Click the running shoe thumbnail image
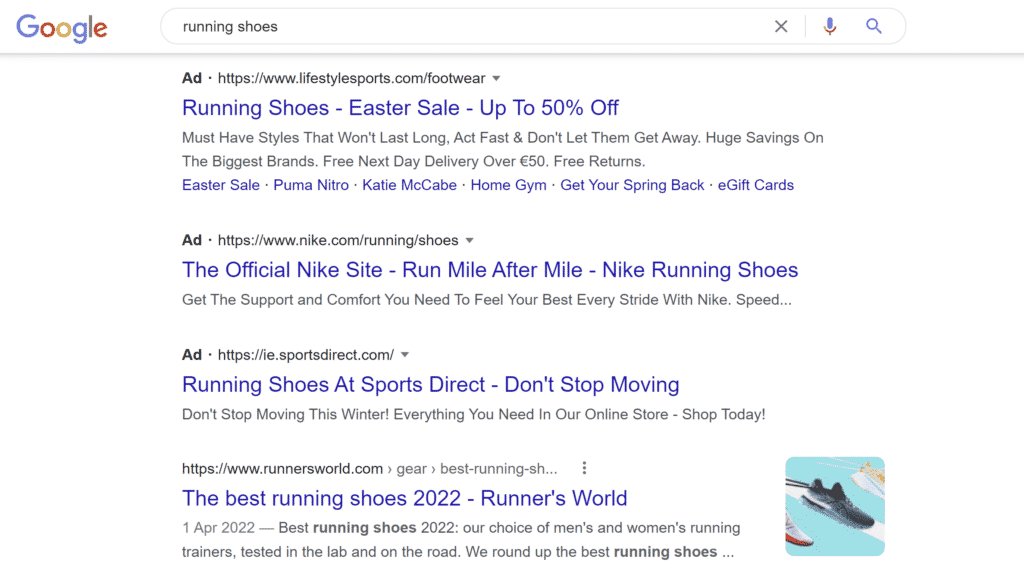Screen dimensions: 1024x587 pos(835,507)
